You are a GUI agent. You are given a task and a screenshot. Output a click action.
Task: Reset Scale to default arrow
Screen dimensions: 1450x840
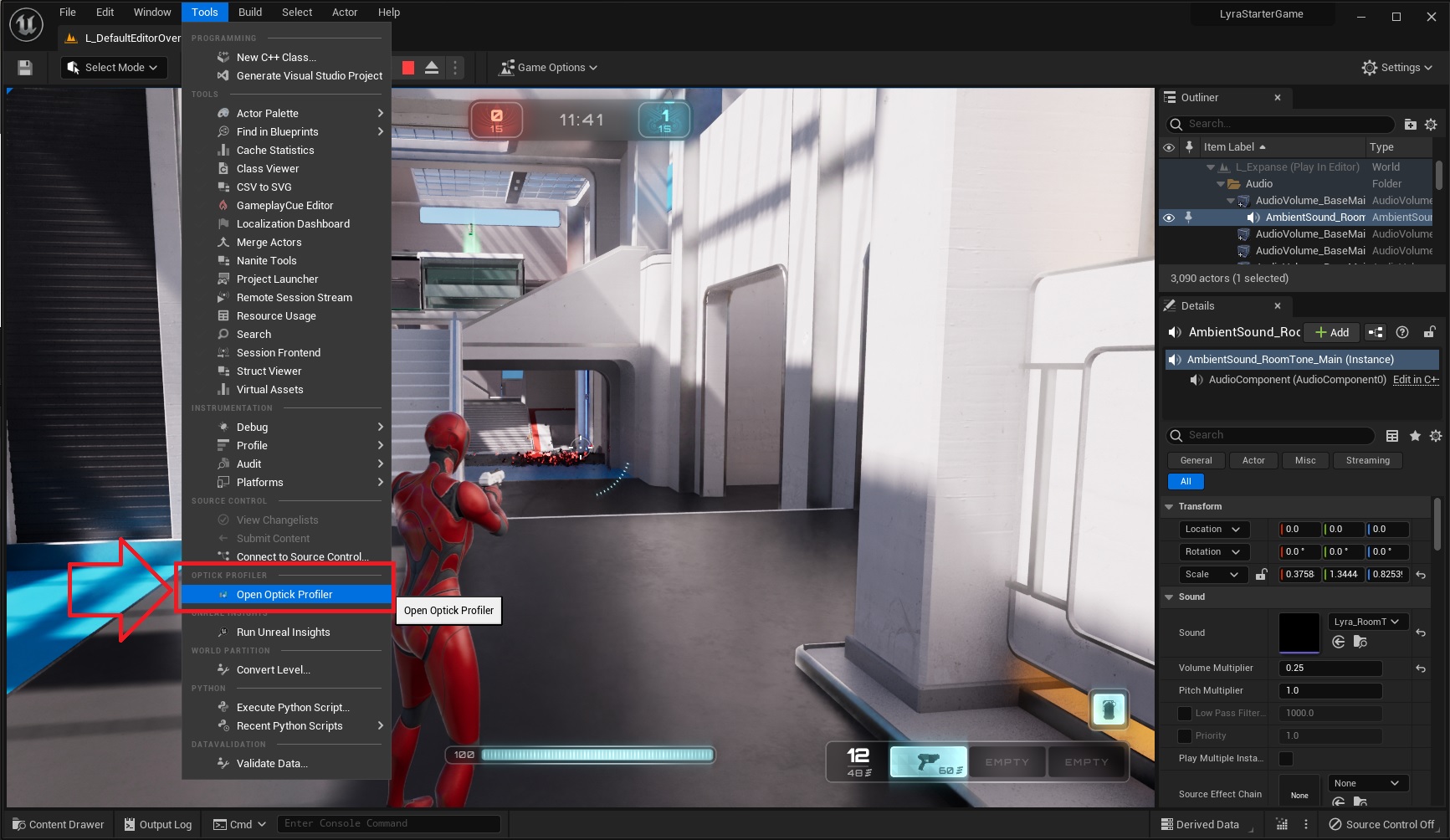click(x=1421, y=575)
